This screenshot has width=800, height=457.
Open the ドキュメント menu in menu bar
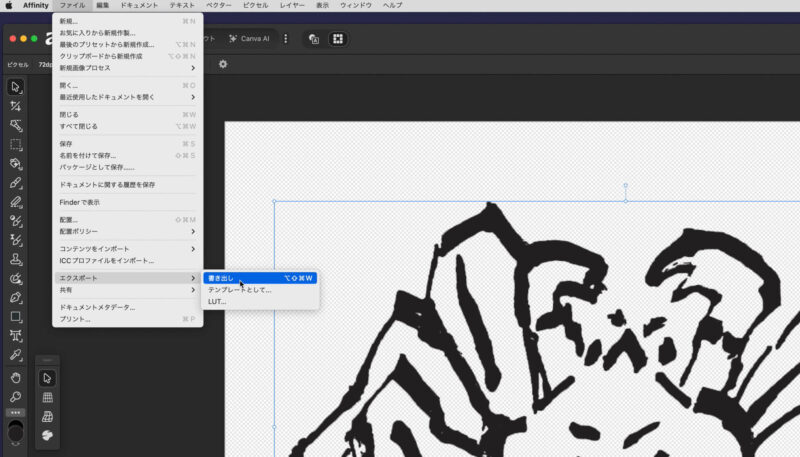tap(139, 5)
